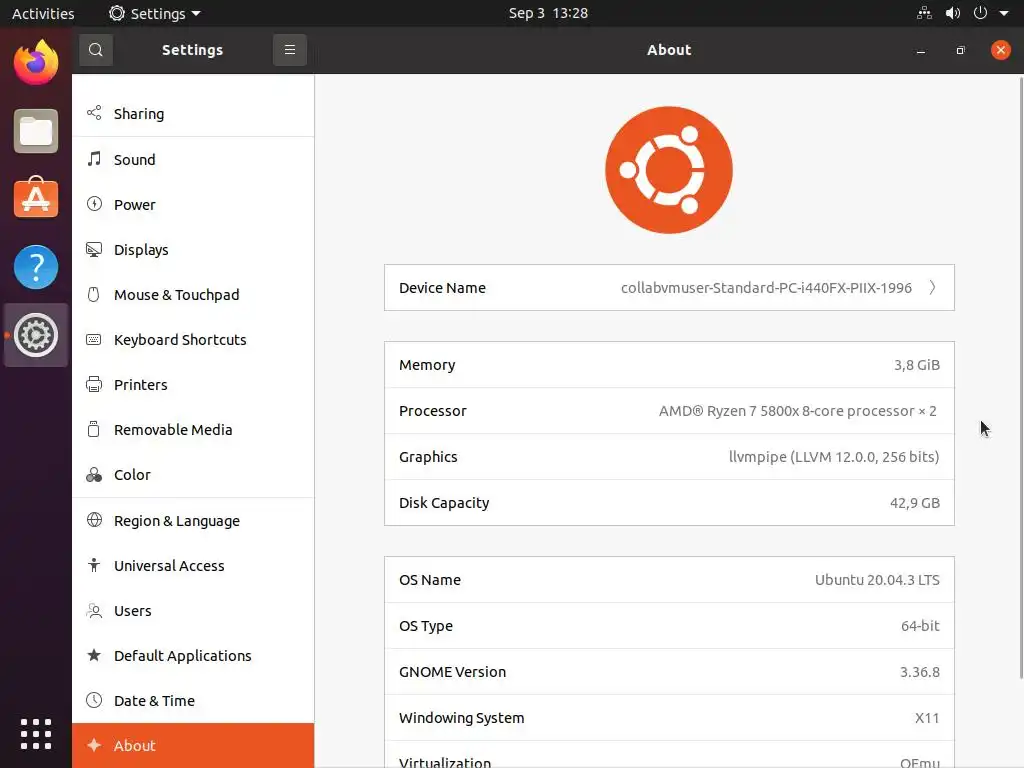Open Help from the dock
The height and width of the screenshot is (768, 1024).
36,266
